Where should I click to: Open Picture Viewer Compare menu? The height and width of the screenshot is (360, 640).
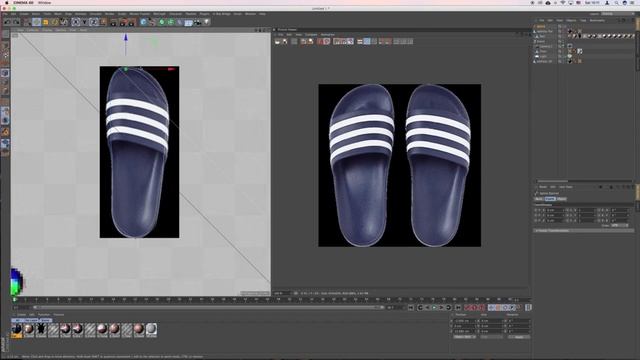(x=311, y=35)
